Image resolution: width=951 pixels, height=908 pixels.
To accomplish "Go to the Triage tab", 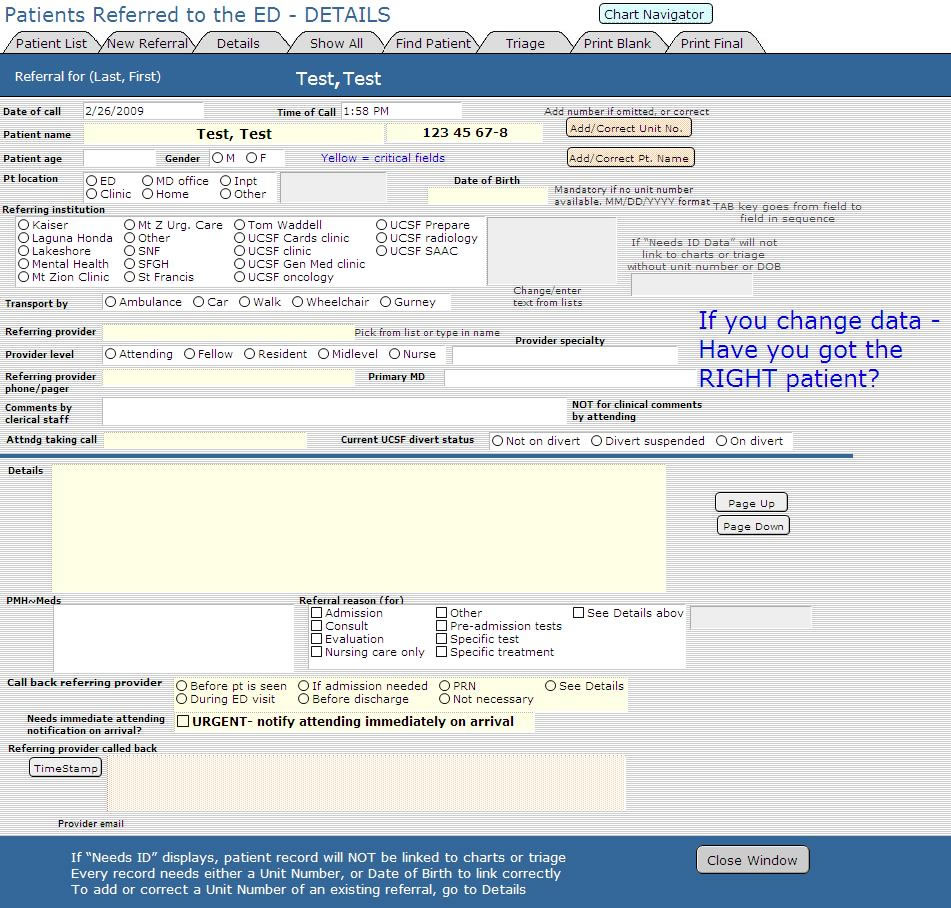I will pyautogui.click(x=524, y=43).
